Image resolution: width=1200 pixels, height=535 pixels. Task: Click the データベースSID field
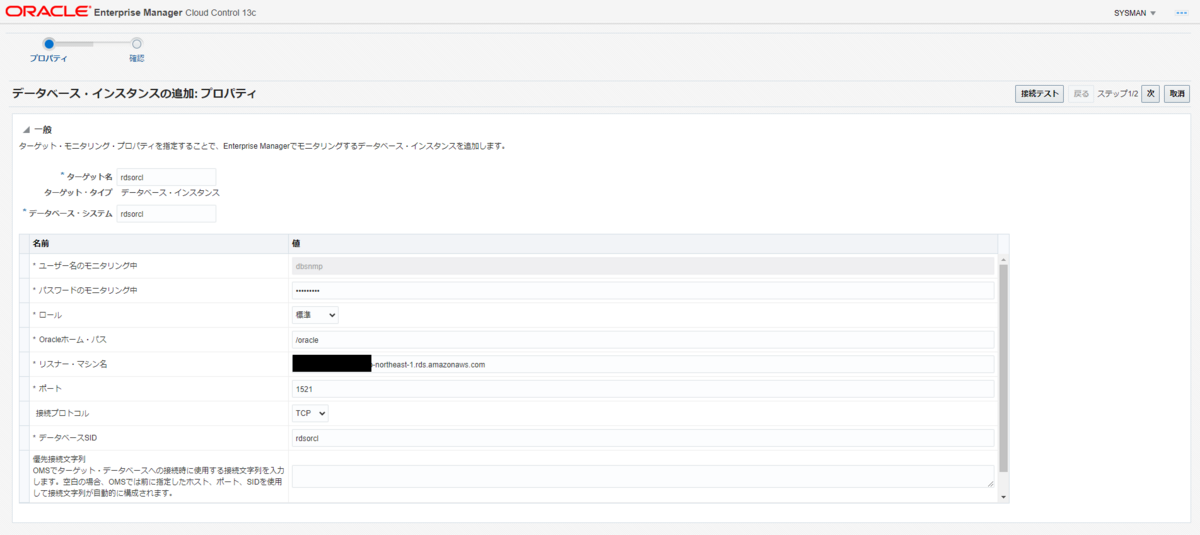[x=643, y=437]
